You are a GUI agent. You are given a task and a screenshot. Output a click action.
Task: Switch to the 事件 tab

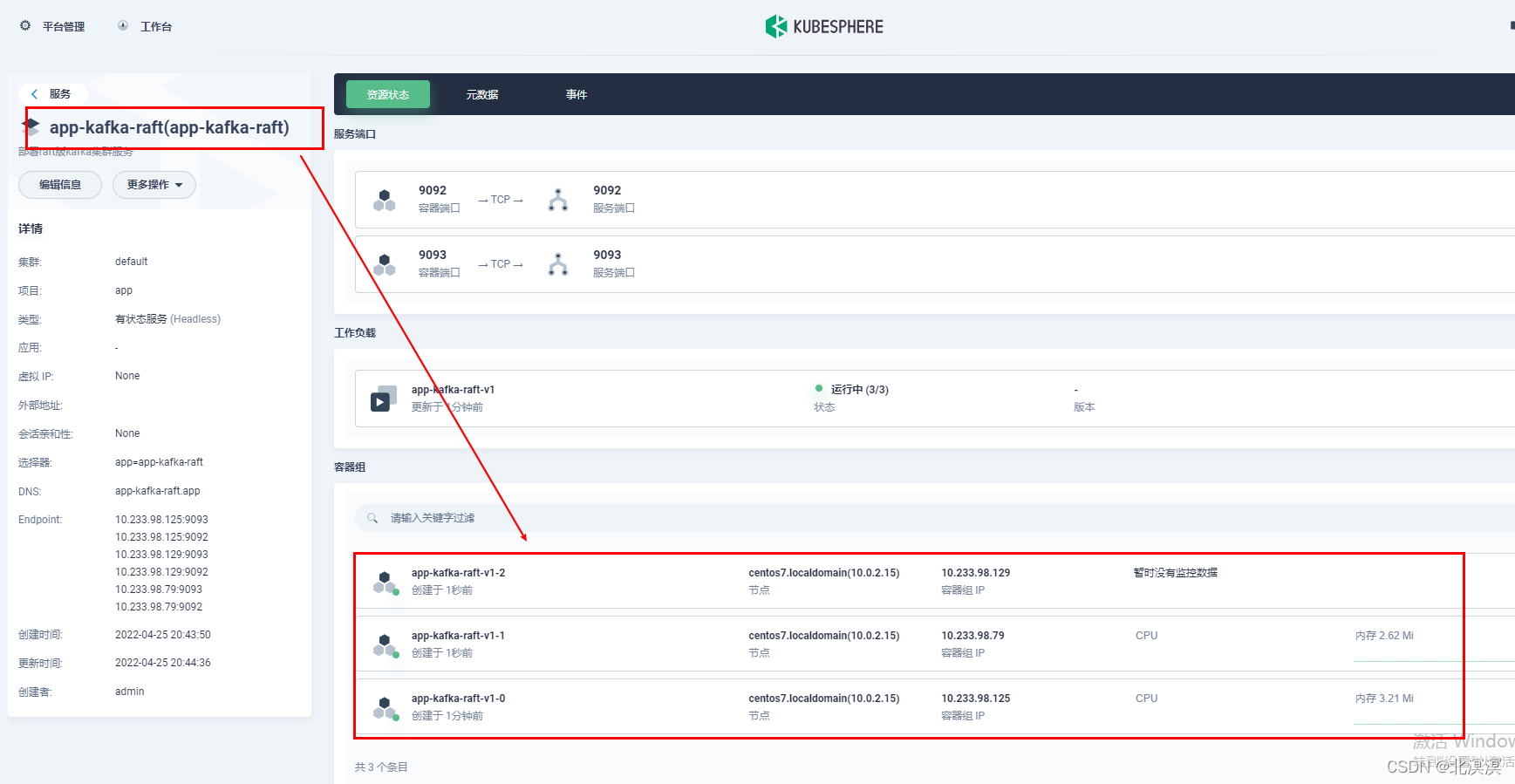click(x=577, y=94)
